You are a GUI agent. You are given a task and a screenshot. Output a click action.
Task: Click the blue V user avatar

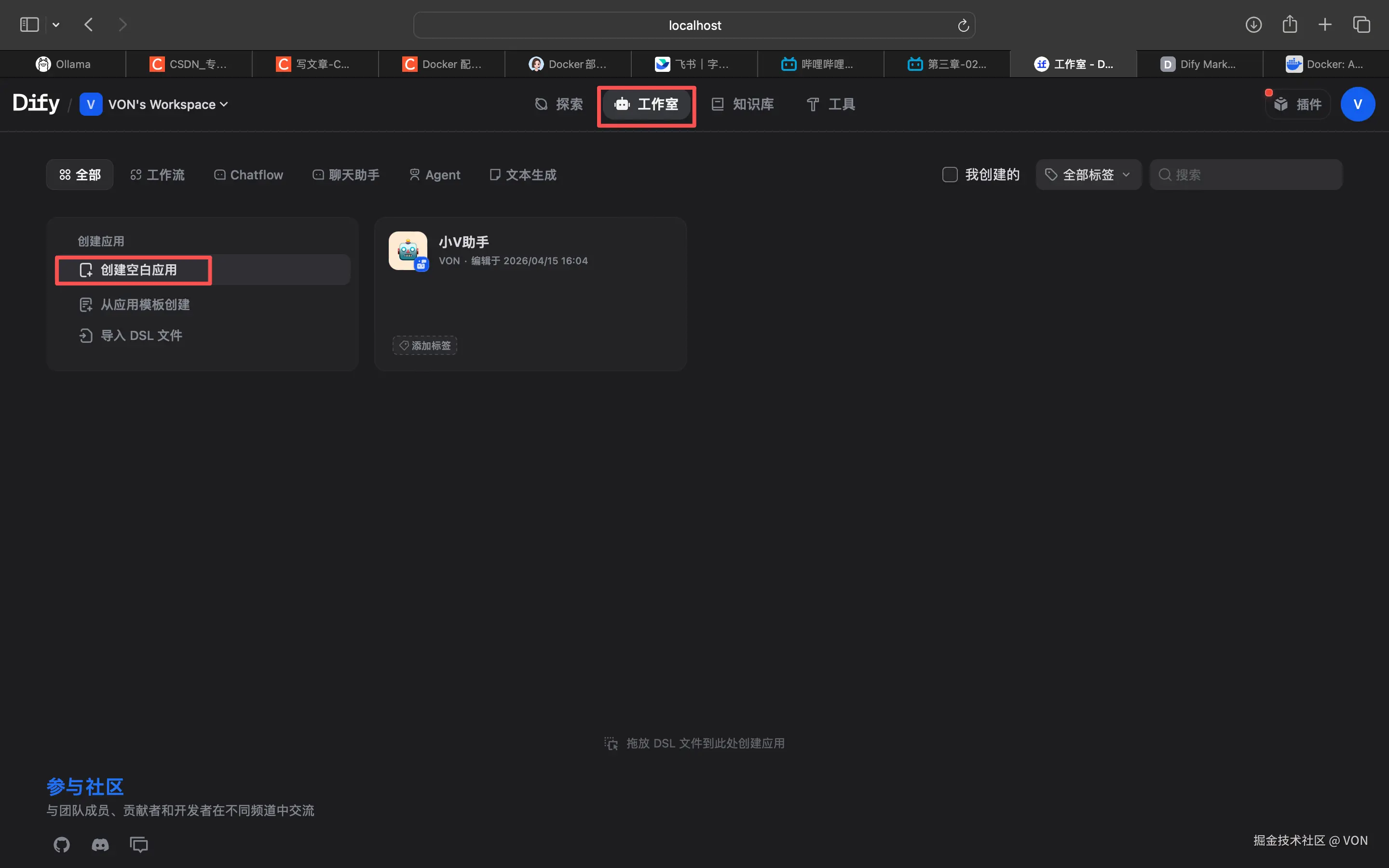(x=1357, y=105)
